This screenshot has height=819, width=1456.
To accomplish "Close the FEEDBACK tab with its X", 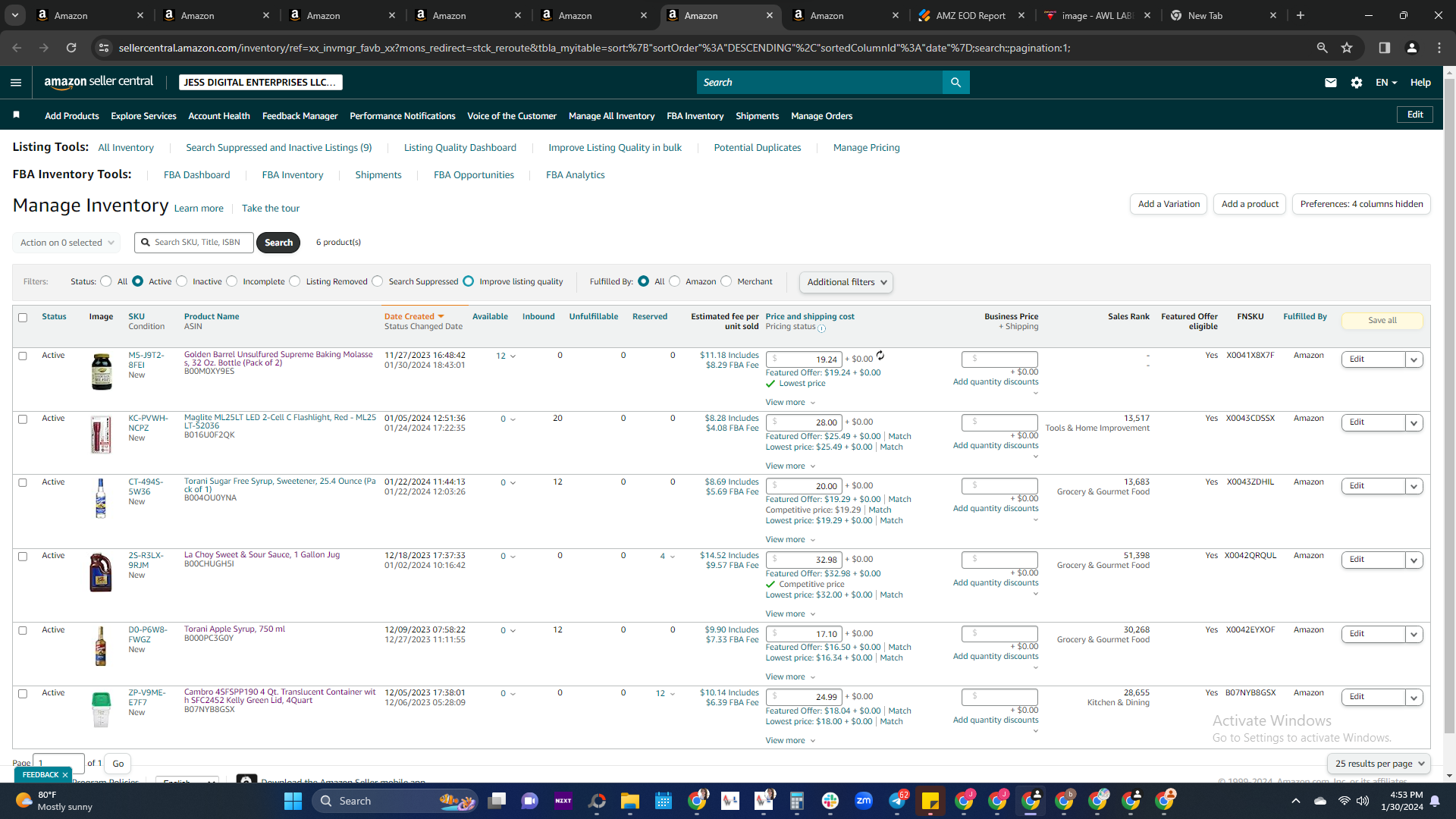I will [65, 775].
